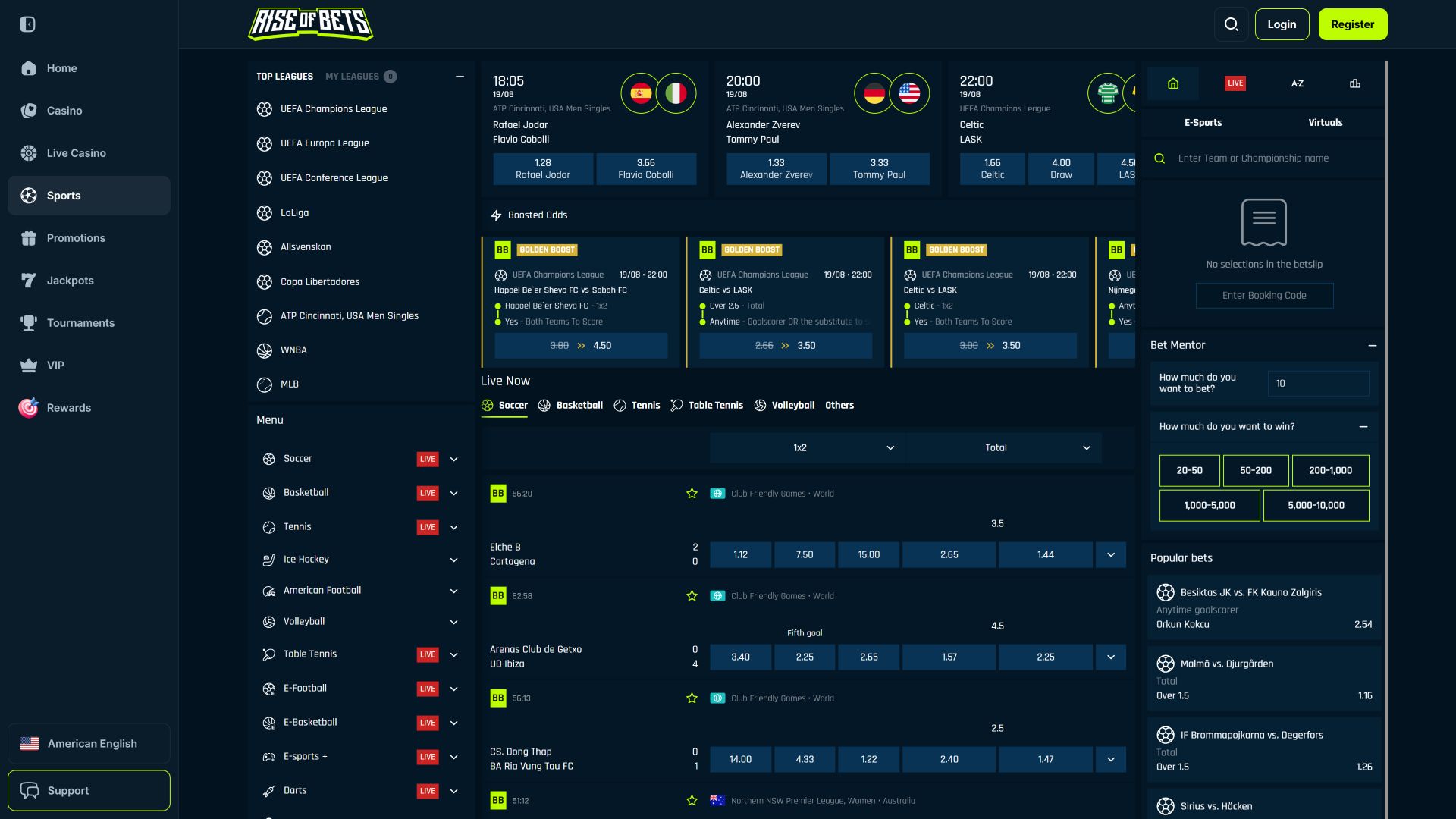Collapse the Top Leagues panel
This screenshot has width=1456, height=819.
click(x=460, y=77)
